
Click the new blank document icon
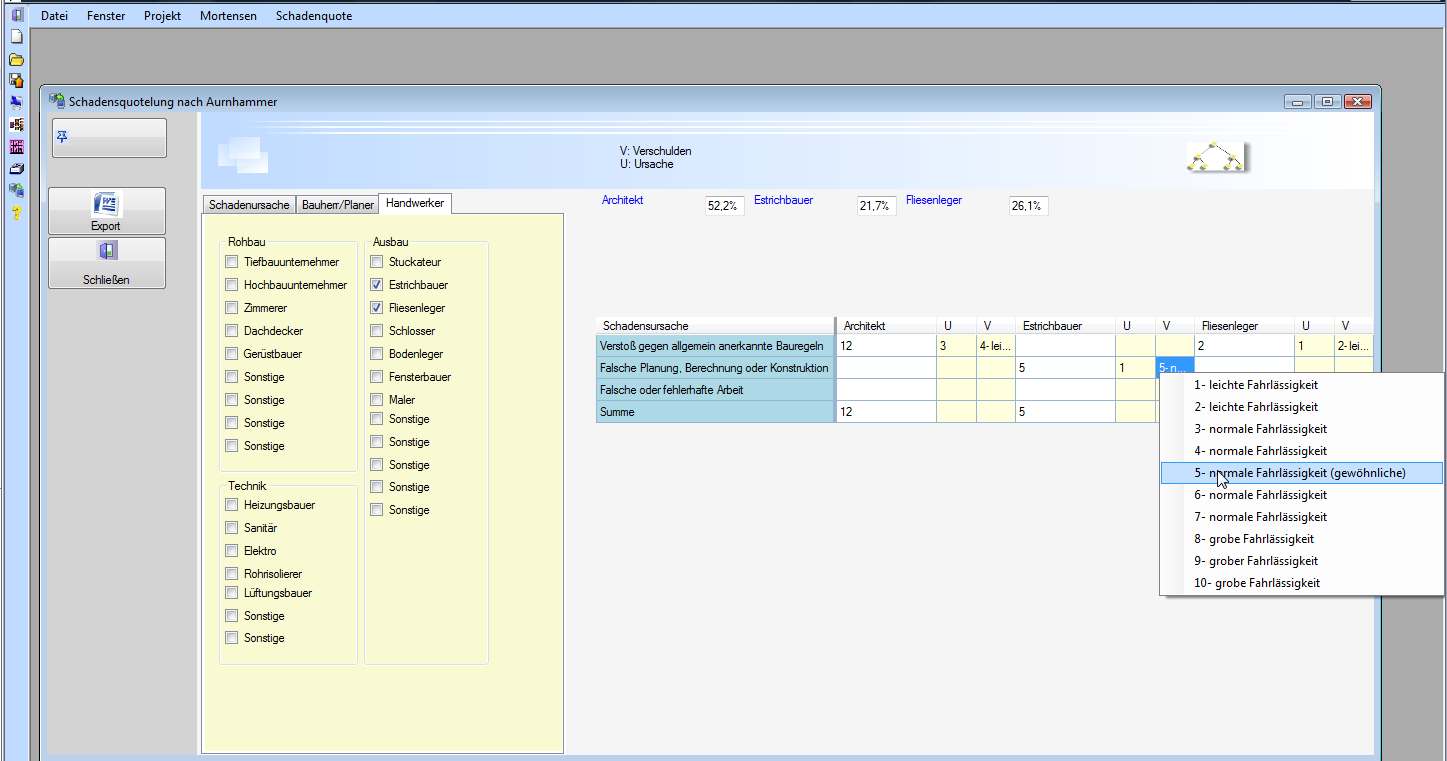16,36
